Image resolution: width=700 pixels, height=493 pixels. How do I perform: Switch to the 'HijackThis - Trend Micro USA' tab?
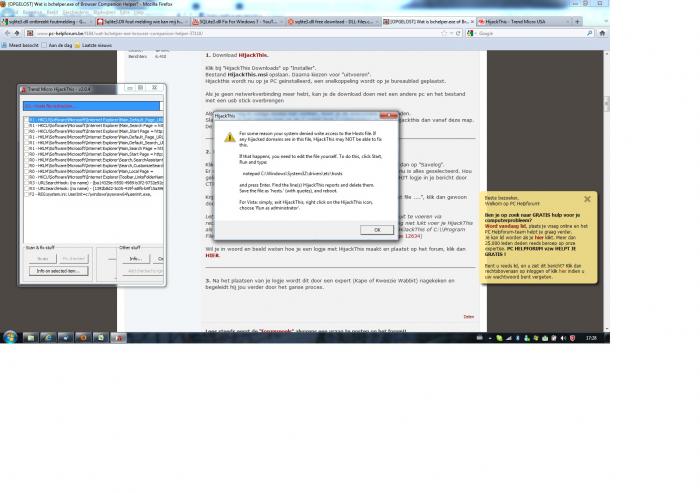523,21
